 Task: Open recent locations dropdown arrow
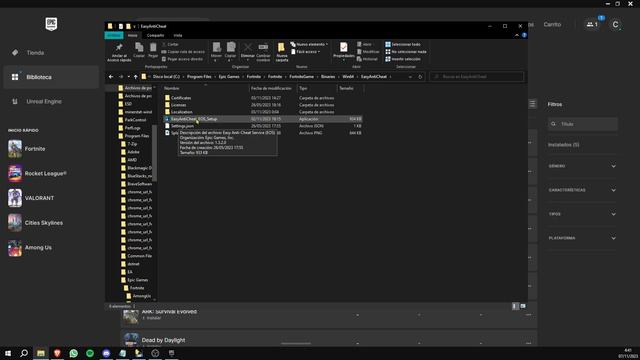click(x=128, y=77)
